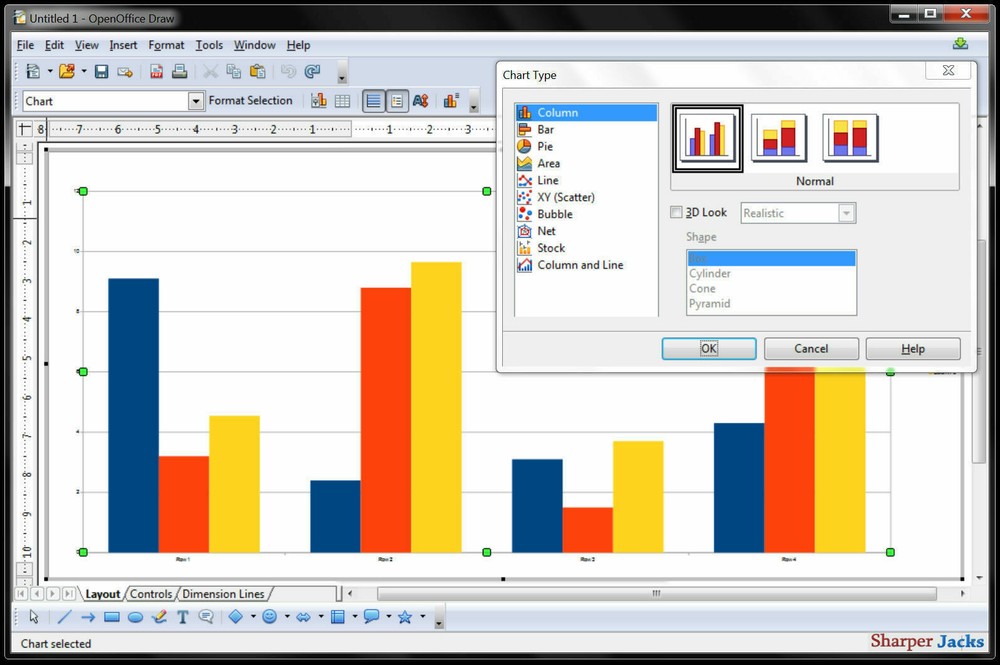This screenshot has width=1000, height=665.
Task: Switch to the Controls tab
Action: coord(151,593)
